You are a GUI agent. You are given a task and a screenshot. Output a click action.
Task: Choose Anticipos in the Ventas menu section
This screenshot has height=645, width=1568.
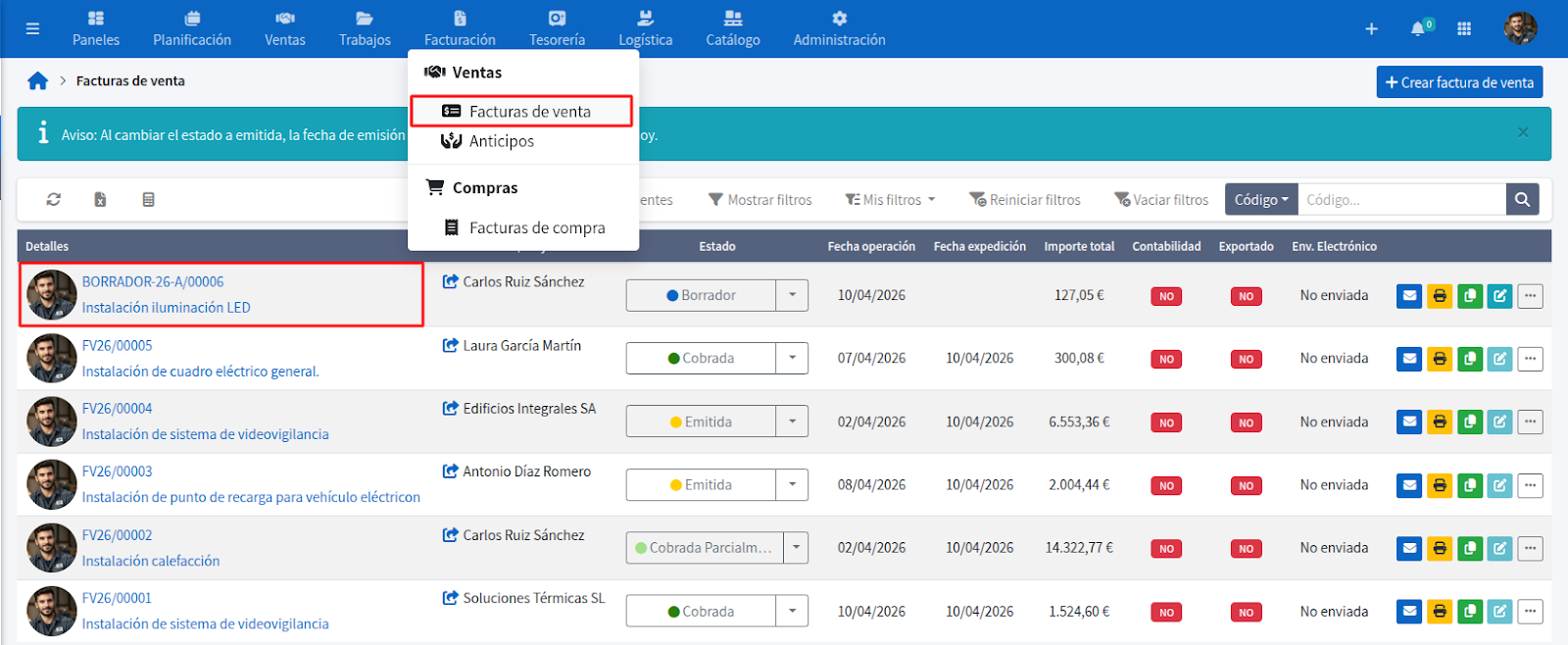click(x=501, y=141)
